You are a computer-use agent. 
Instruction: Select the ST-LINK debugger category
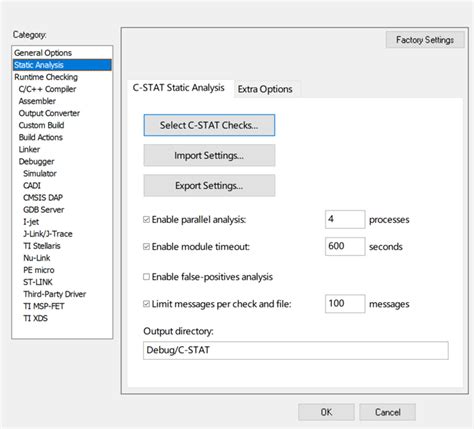pos(38,282)
